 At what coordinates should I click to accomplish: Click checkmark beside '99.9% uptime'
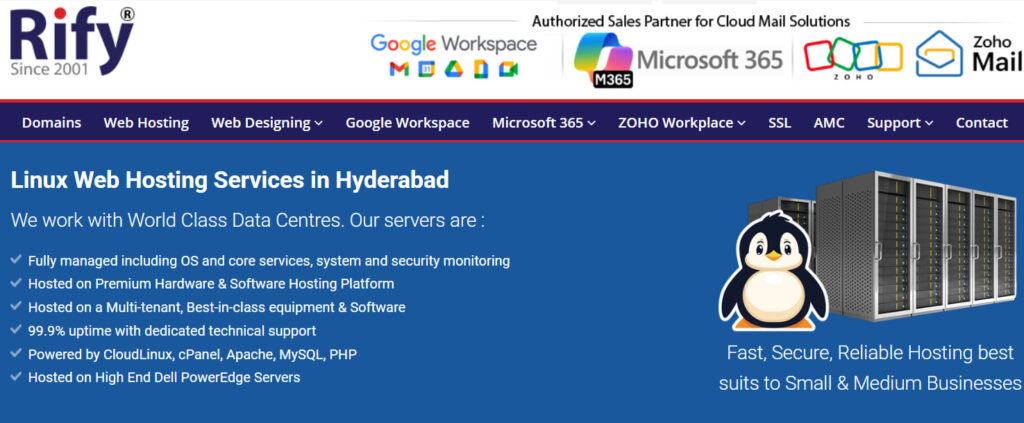point(16,330)
